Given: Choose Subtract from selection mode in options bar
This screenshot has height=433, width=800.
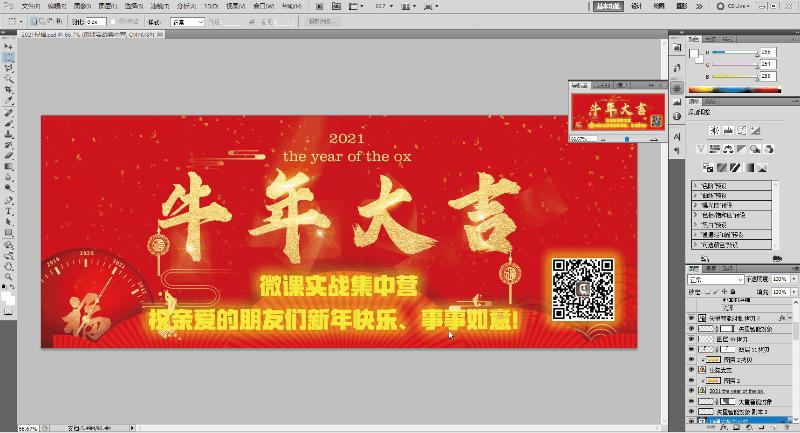Looking at the screenshot, I should [51, 21].
